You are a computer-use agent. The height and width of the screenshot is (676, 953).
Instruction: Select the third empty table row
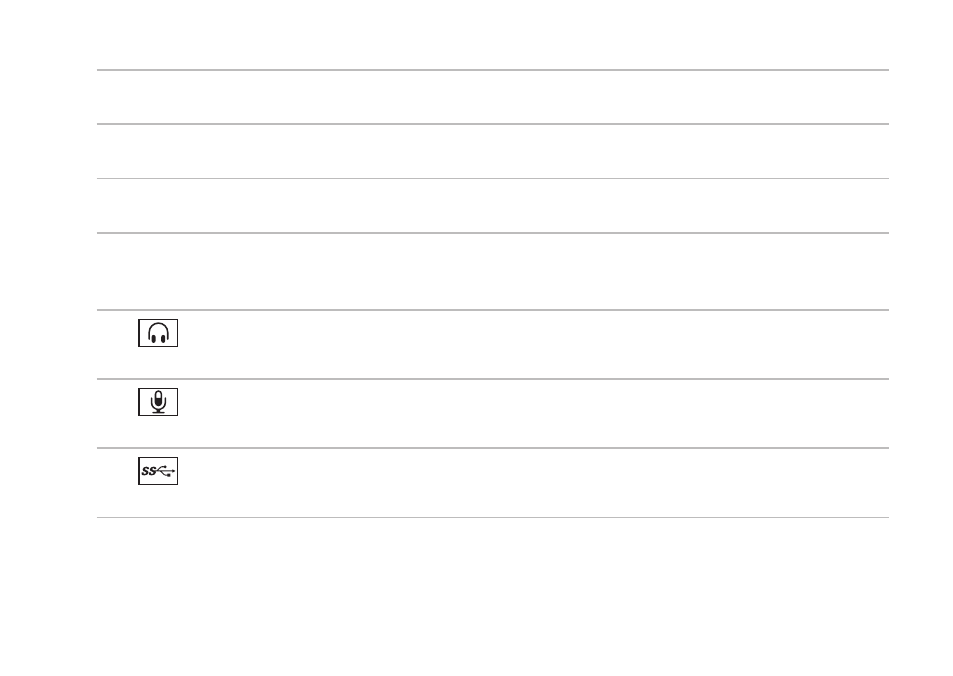(493, 205)
